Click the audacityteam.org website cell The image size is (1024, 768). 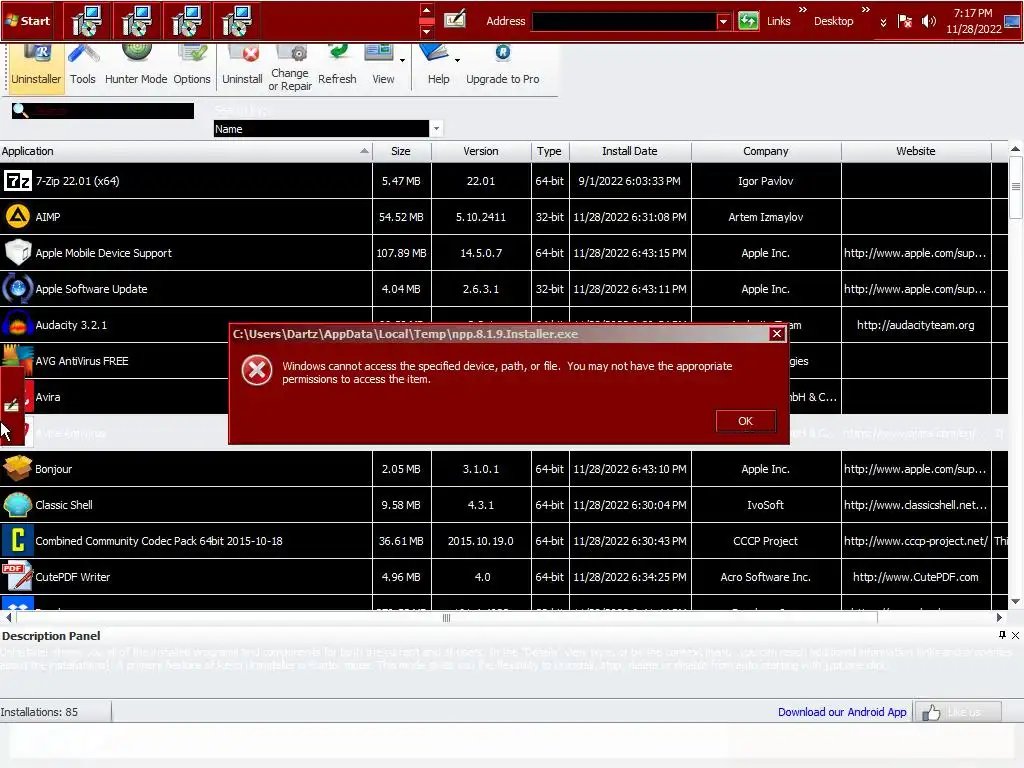(916, 325)
